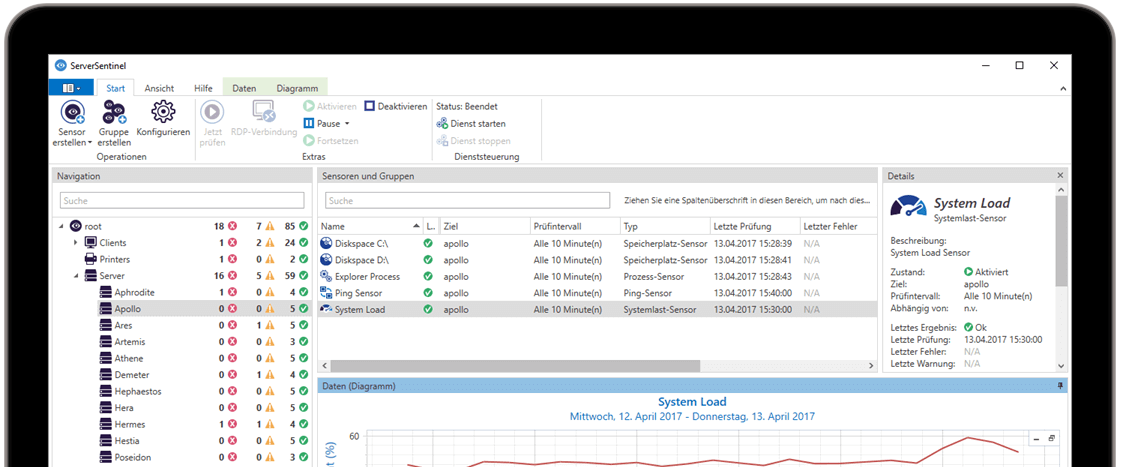Select Hermes server in the tree
The height and width of the screenshot is (467, 1121).
pyautogui.click(x=129, y=424)
